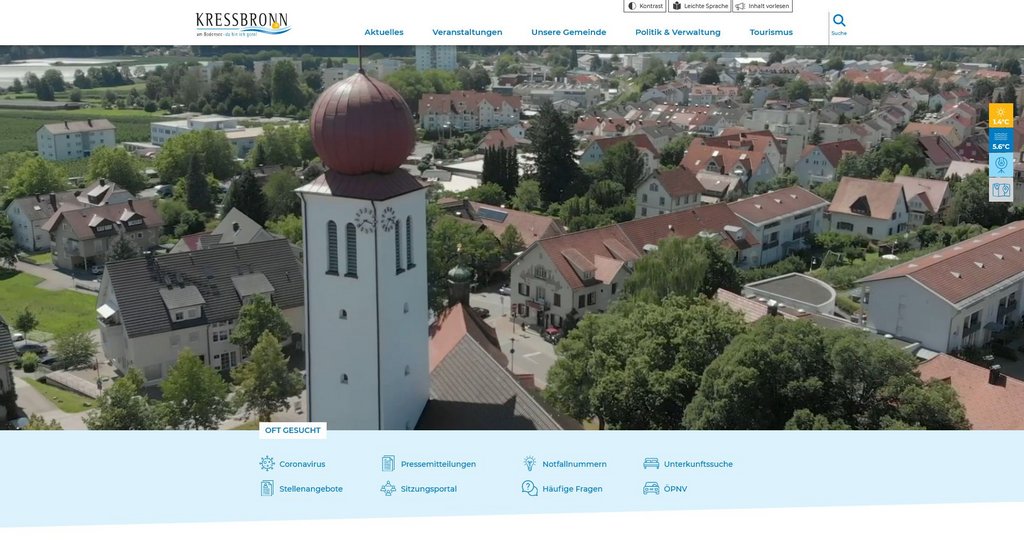Toggle the Kontrast high-contrast mode

(645, 6)
